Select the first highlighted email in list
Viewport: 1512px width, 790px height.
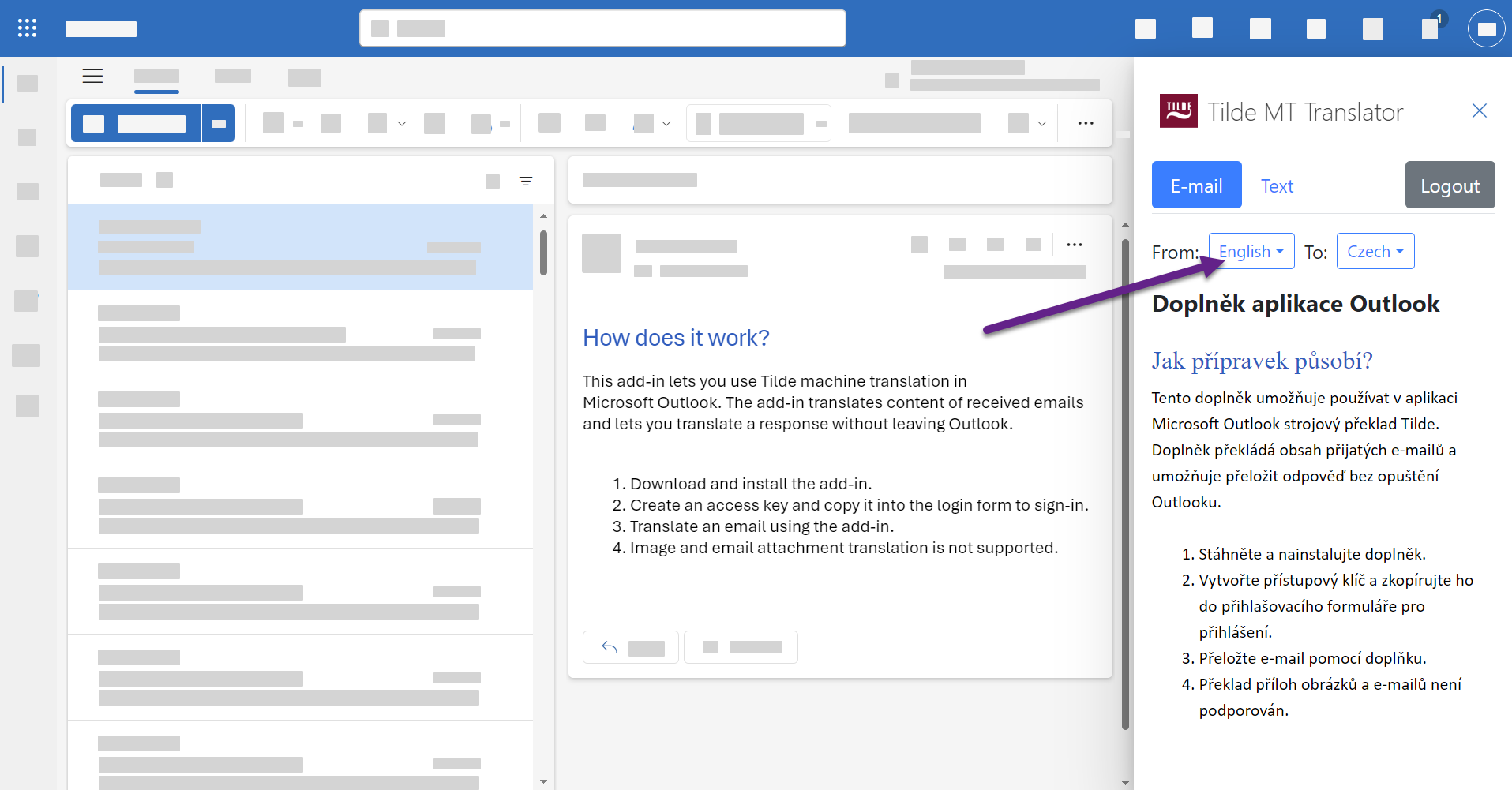300,247
